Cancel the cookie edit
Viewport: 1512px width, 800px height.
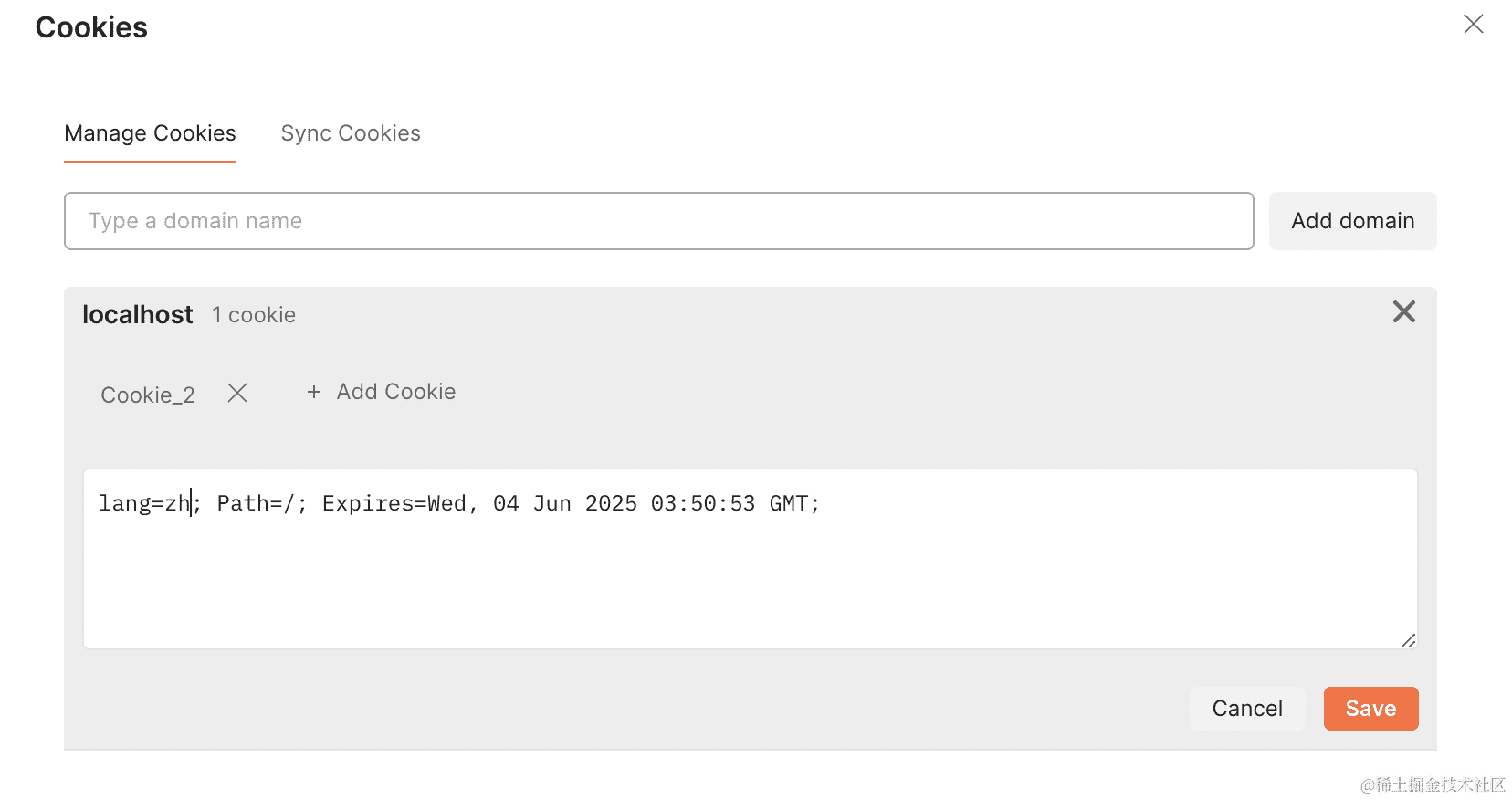[x=1246, y=709]
